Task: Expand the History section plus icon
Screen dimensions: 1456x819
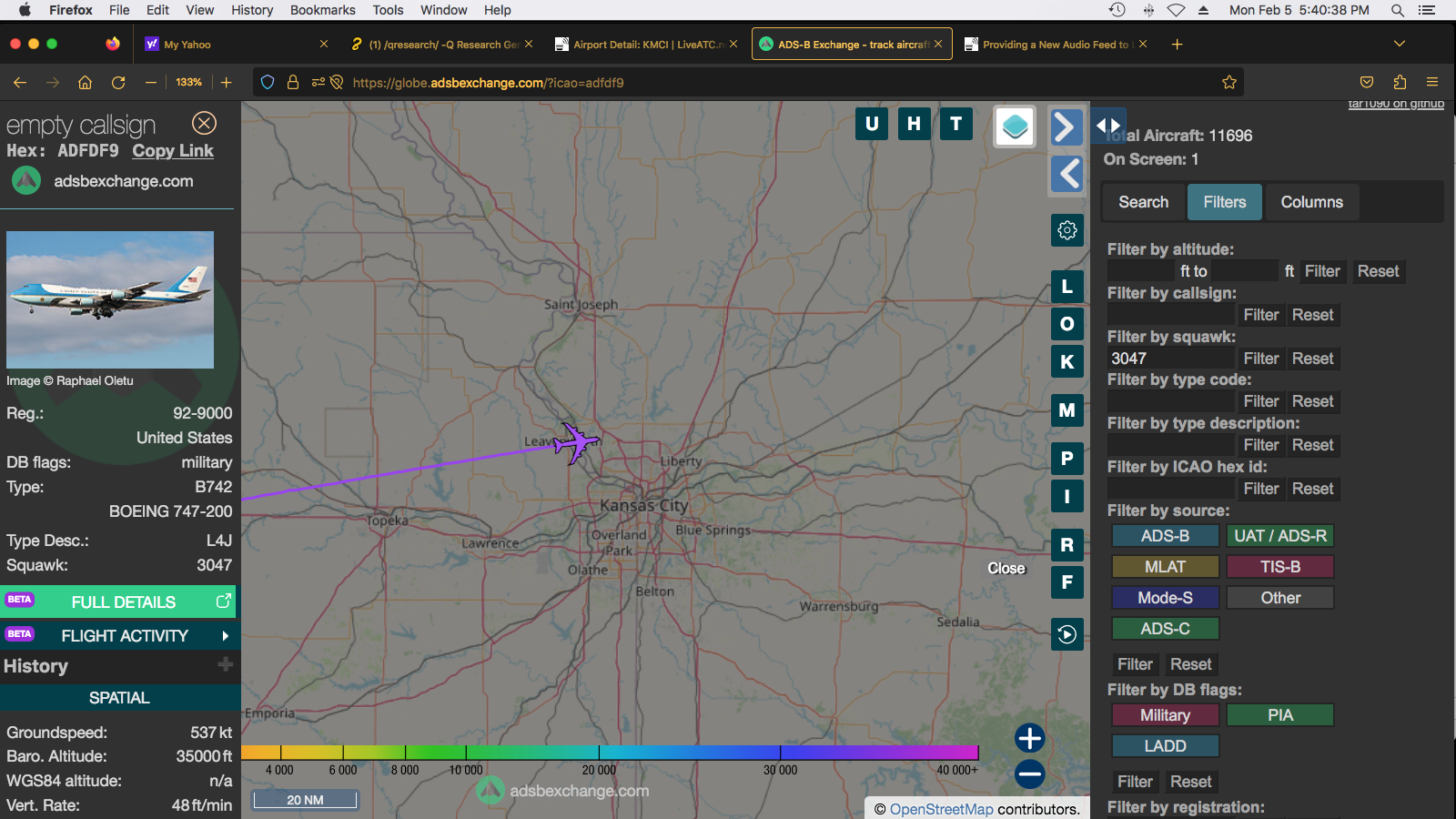Action: [225, 665]
